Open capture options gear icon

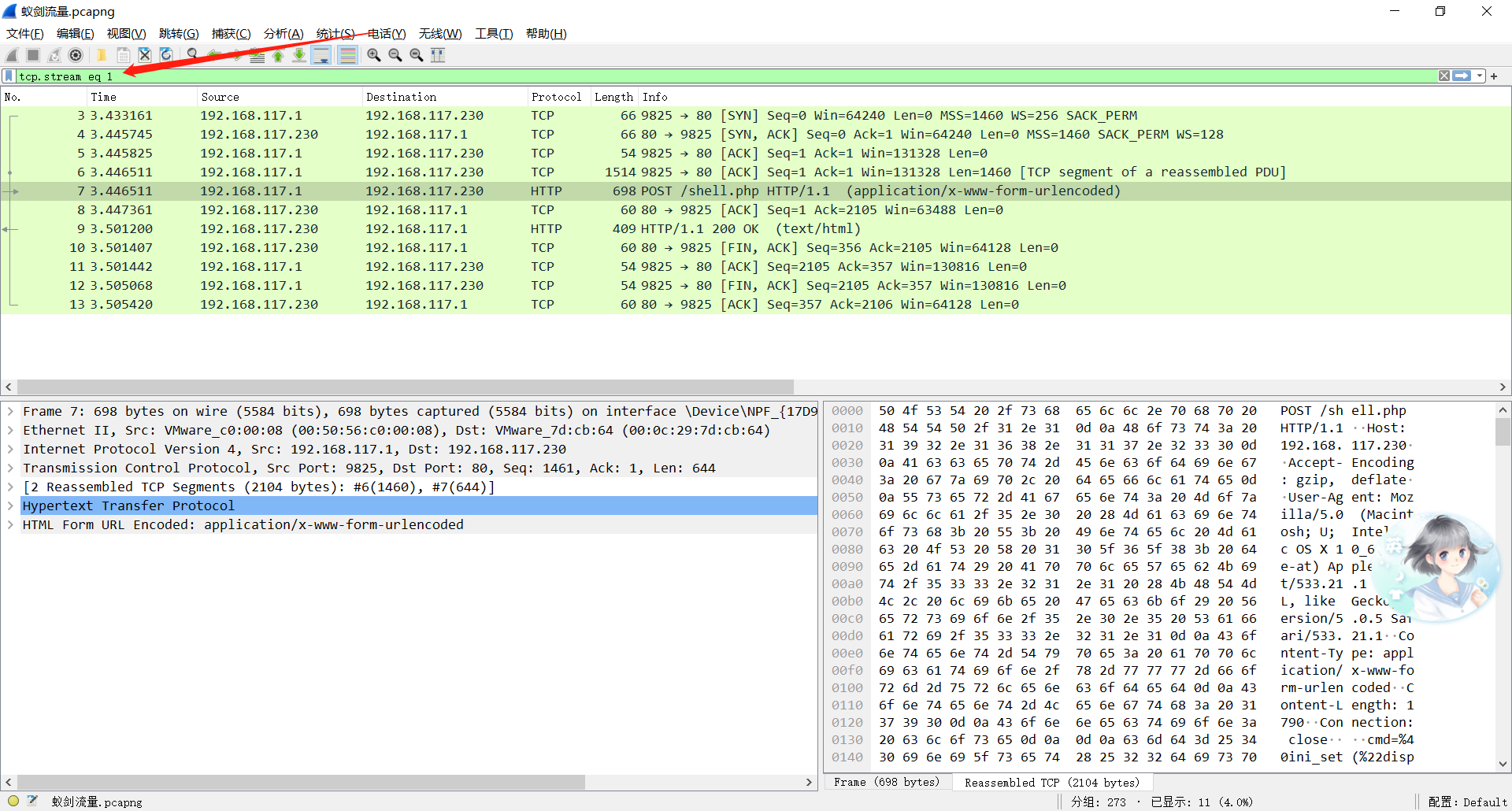(76, 55)
